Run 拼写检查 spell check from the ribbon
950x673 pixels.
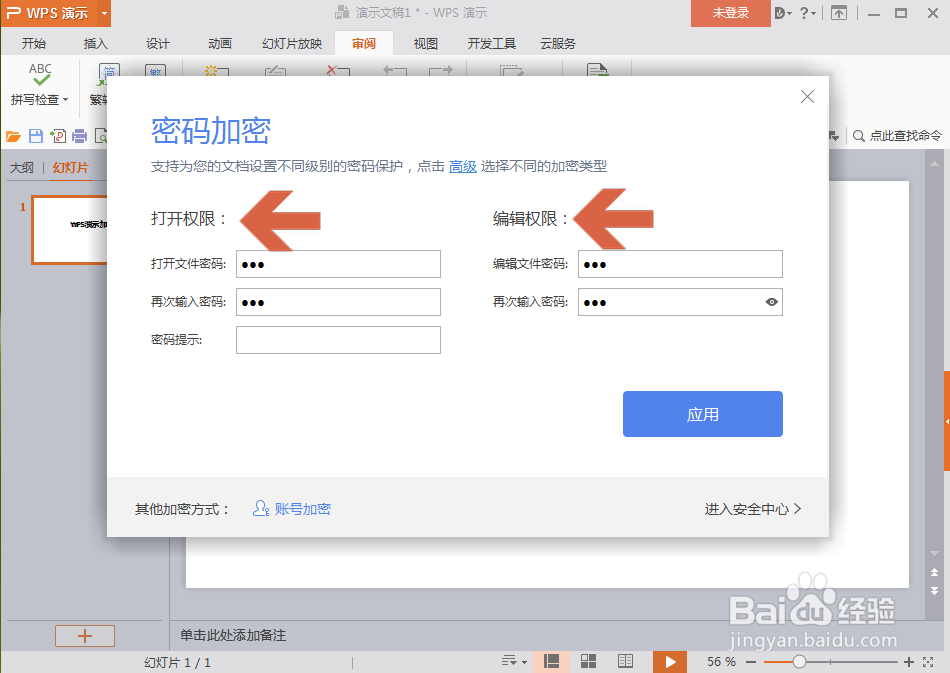tap(38, 83)
